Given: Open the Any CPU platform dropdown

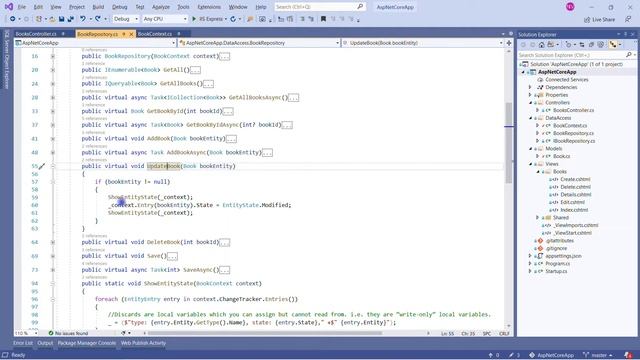Looking at the screenshot, I should coord(165,19).
